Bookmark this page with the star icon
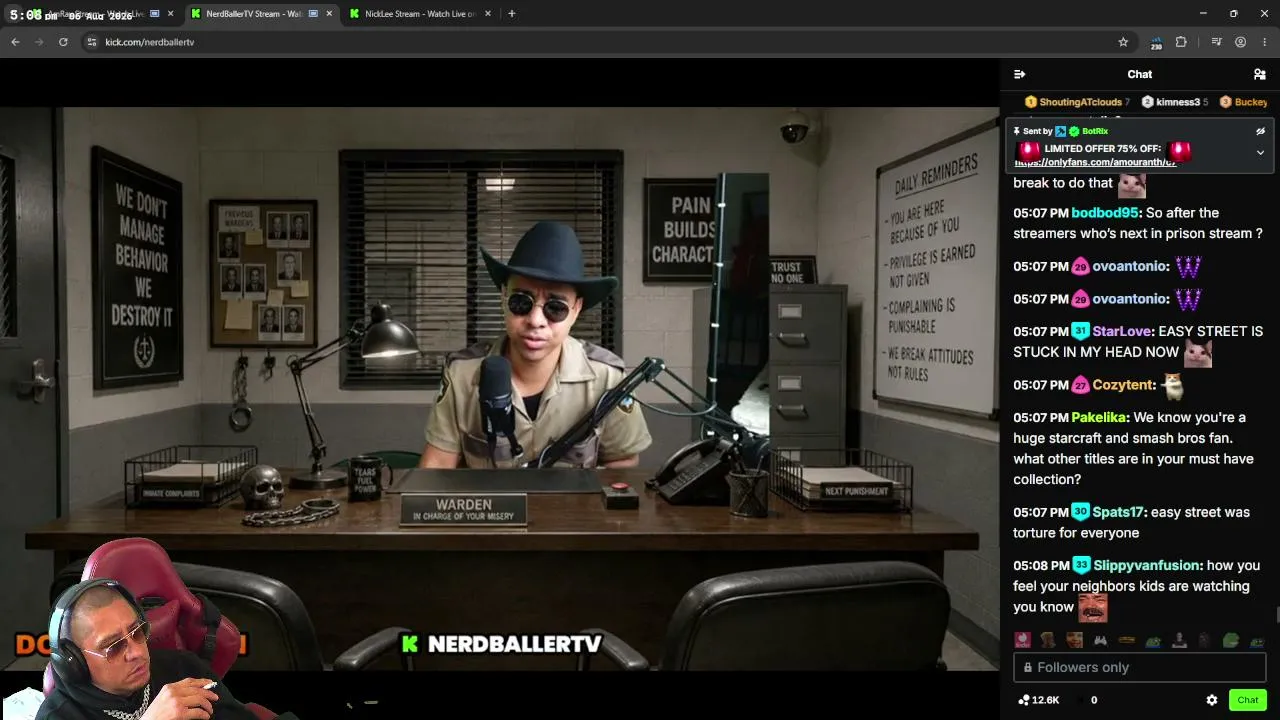The image size is (1280, 720). tap(1123, 42)
